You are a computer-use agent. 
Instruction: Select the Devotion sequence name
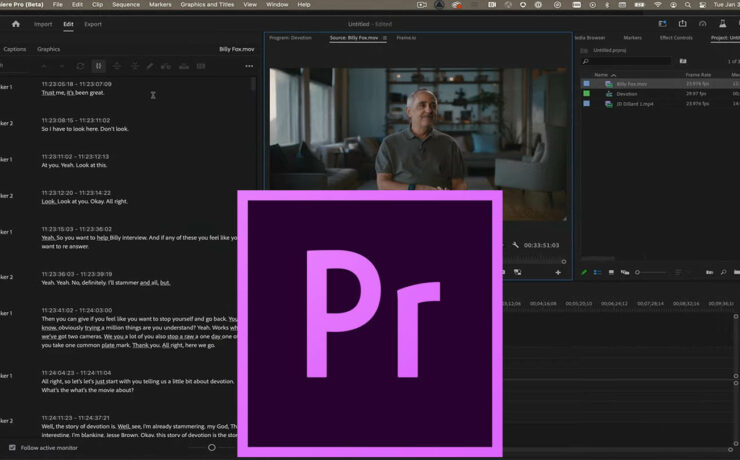point(627,94)
